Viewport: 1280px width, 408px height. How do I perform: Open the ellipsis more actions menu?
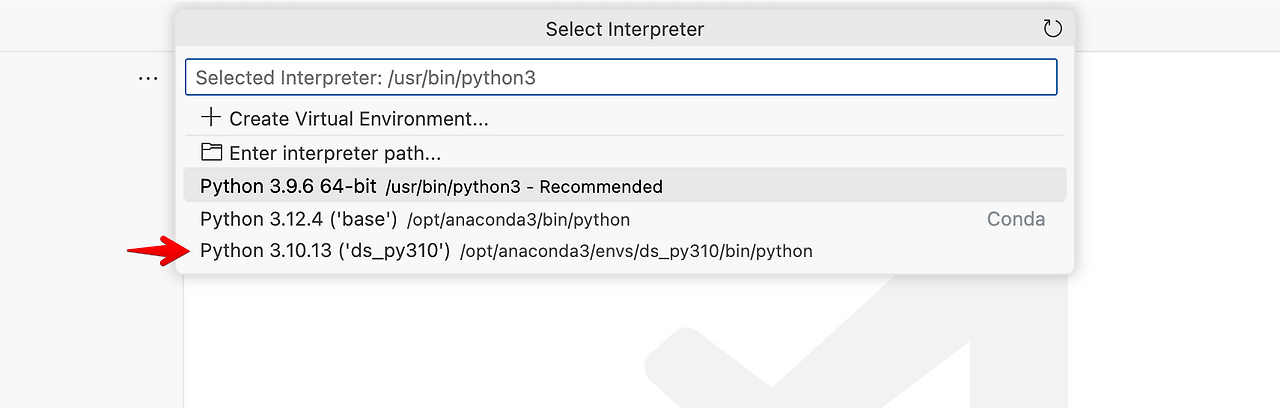click(x=148, y=77)
